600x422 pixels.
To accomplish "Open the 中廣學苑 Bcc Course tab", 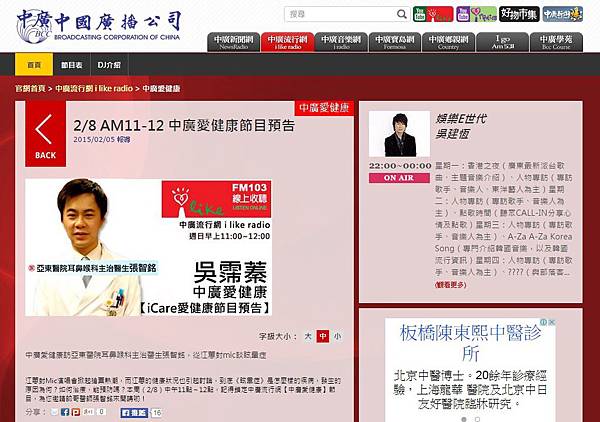I will pos(556,42).
